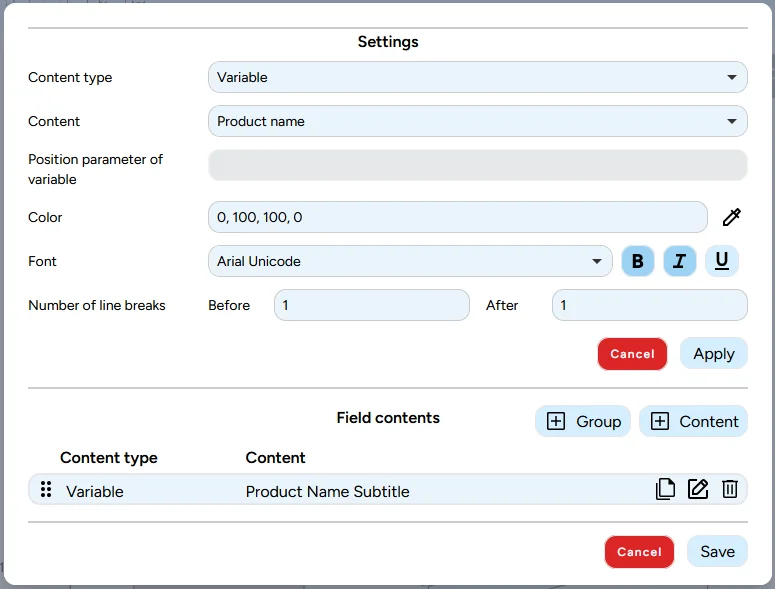
Task: Add new Content to field contents
Action: [693, 421]
